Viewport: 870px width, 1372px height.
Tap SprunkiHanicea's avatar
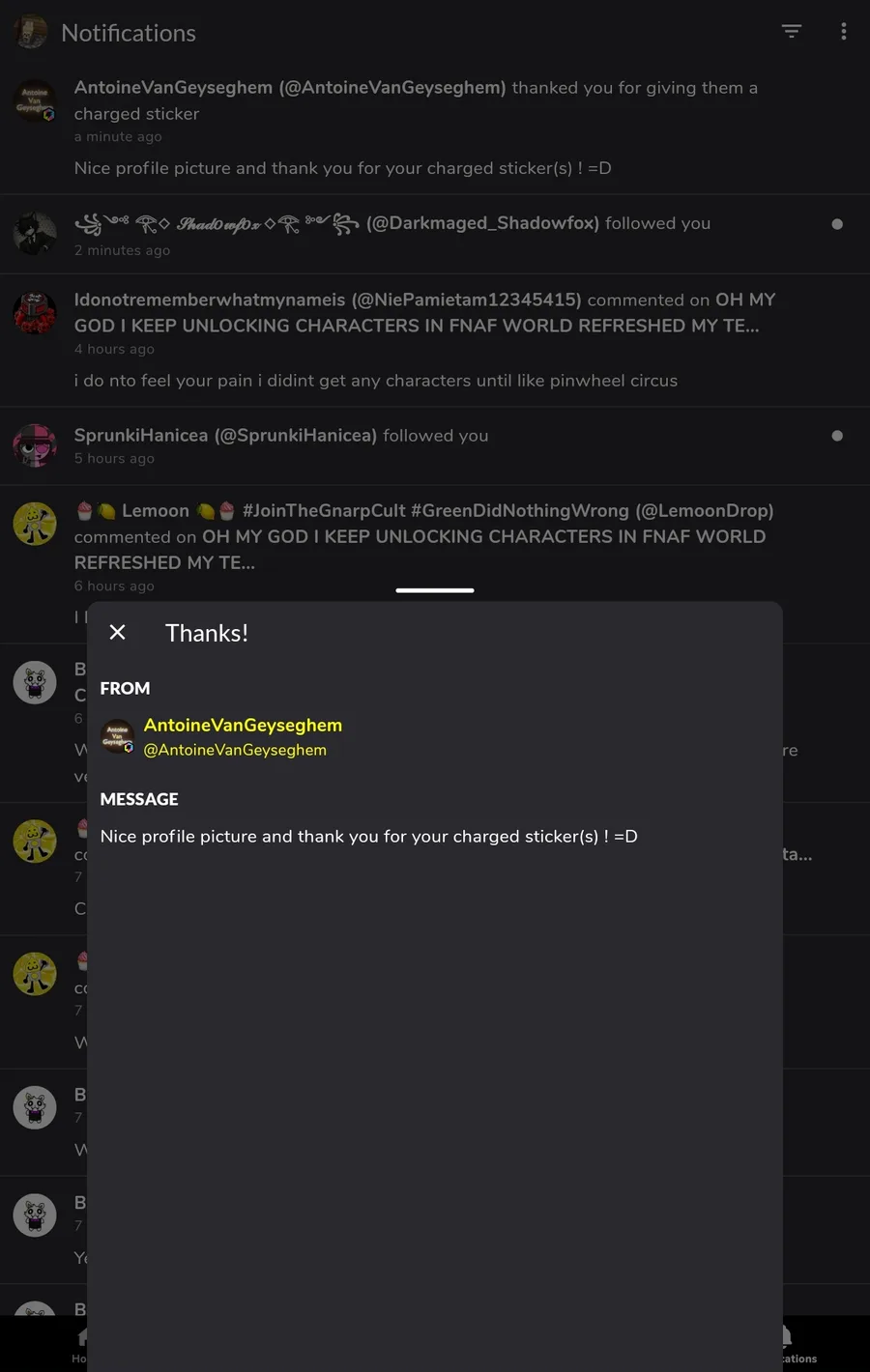pos(35,445)
